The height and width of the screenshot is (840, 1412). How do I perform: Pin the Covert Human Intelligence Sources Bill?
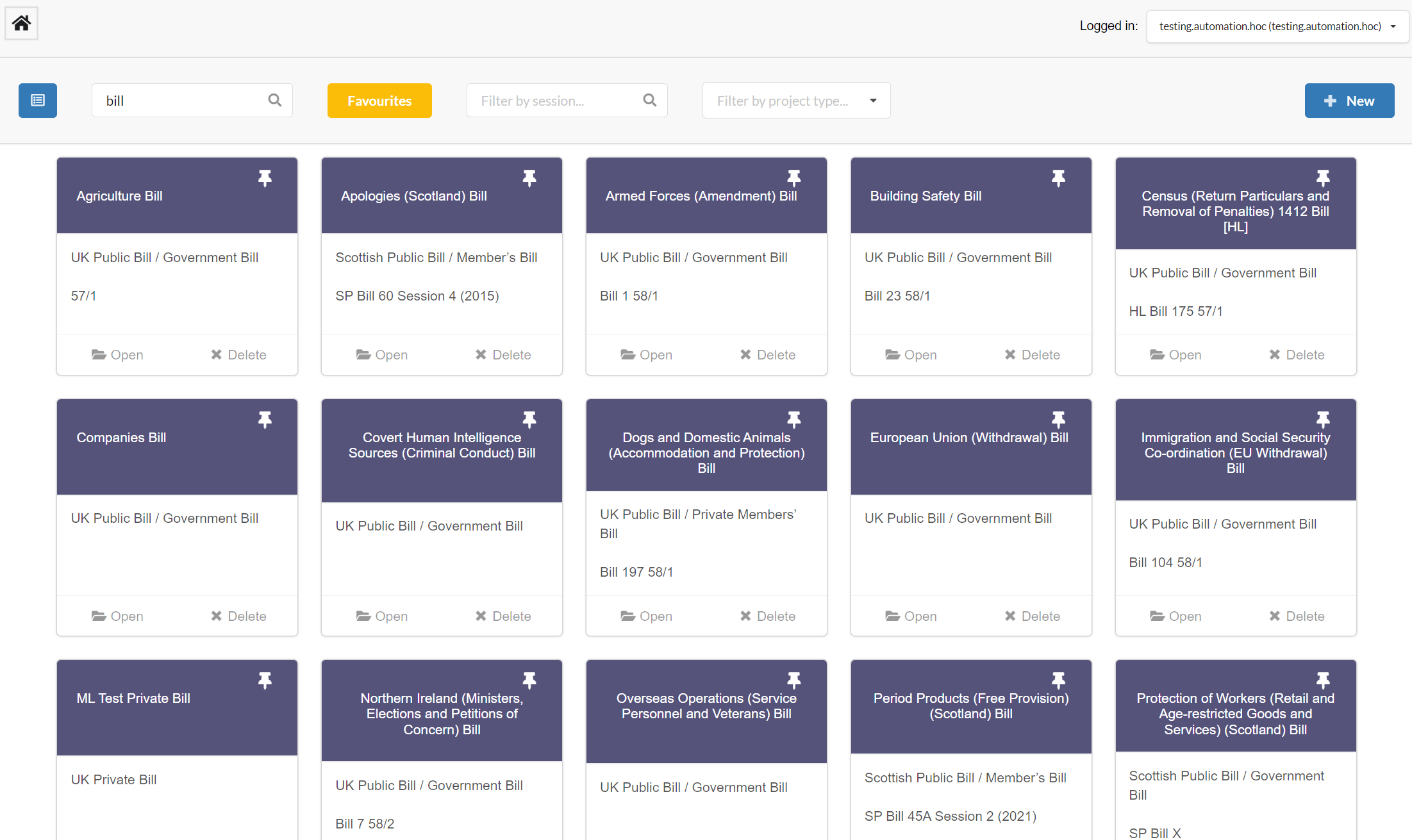coord(529,420)
